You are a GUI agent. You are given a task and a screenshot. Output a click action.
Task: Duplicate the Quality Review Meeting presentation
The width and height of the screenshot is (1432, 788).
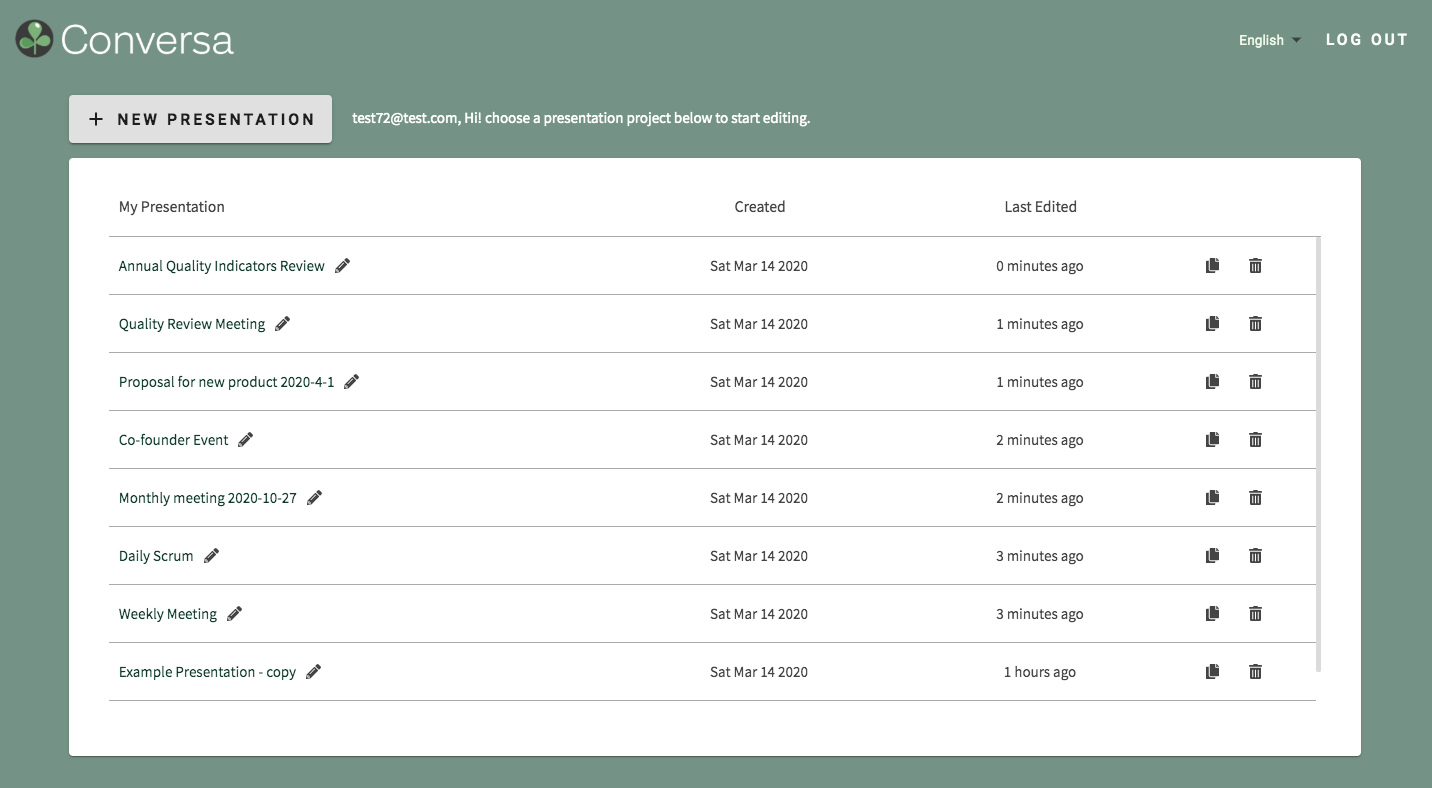[1212, 324]
